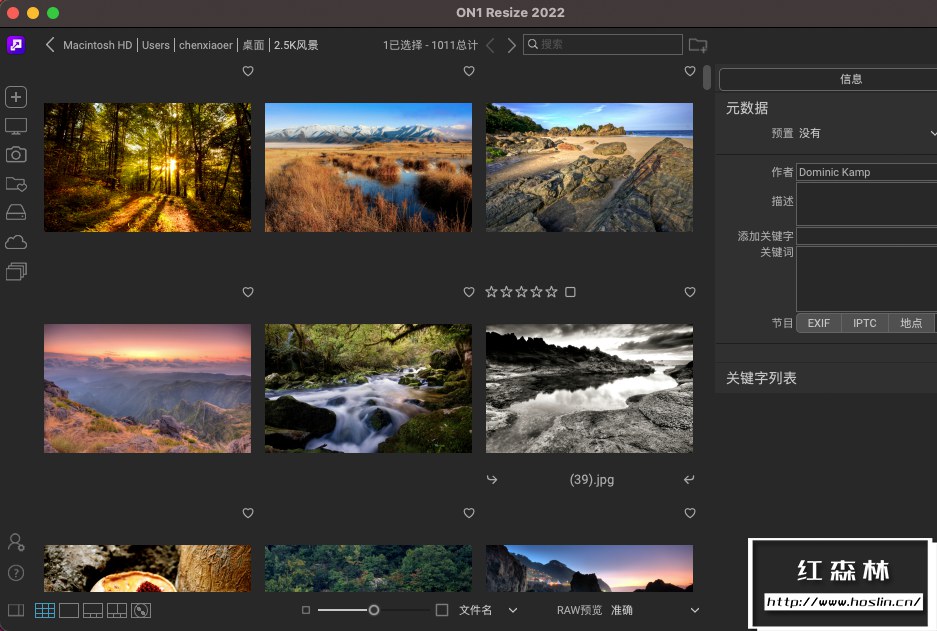Favorite the forest sunlight photo heart

click(248, 71)
